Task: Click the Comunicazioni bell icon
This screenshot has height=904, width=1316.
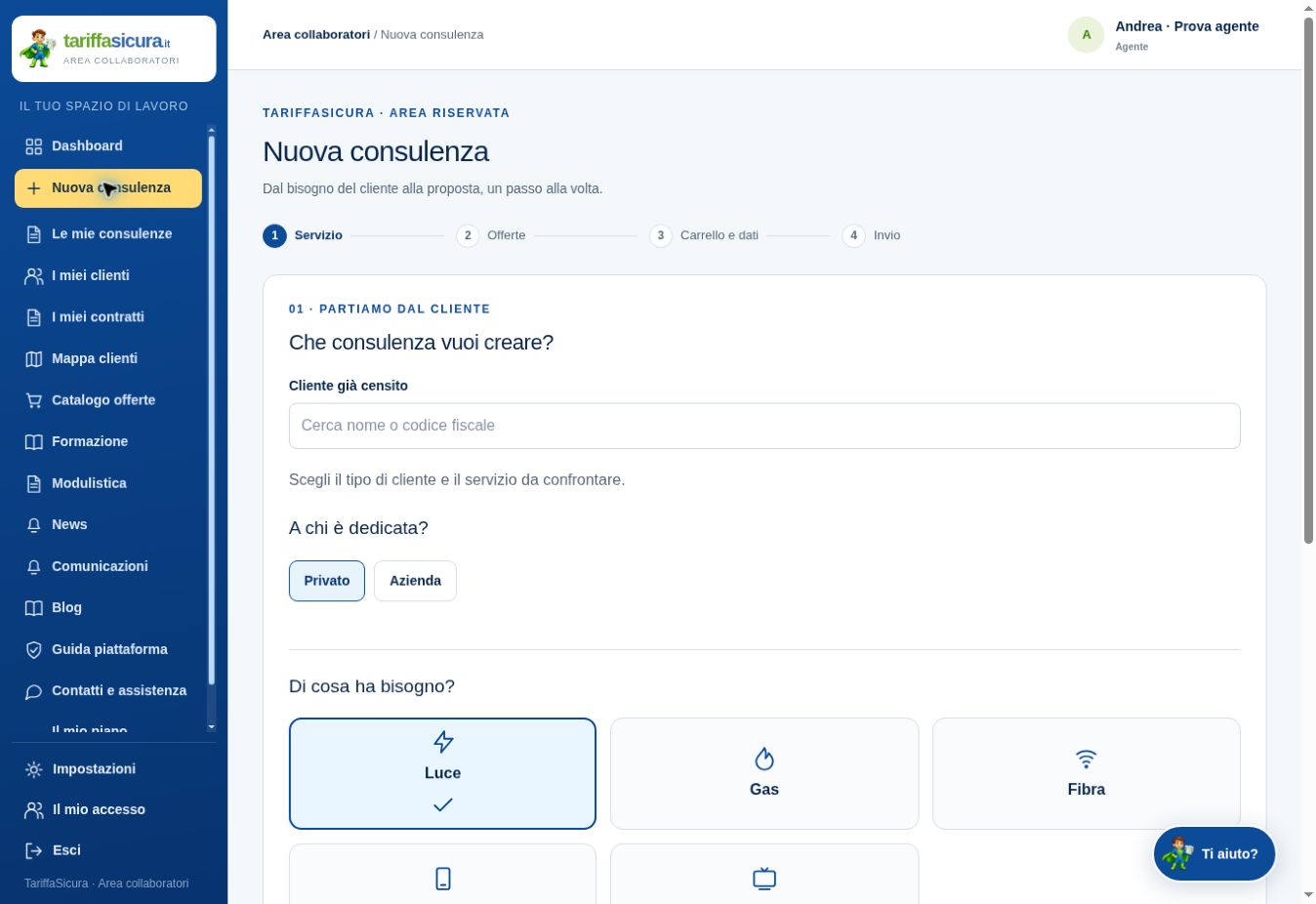Action: pyautogui.click(x=34, y=567)
